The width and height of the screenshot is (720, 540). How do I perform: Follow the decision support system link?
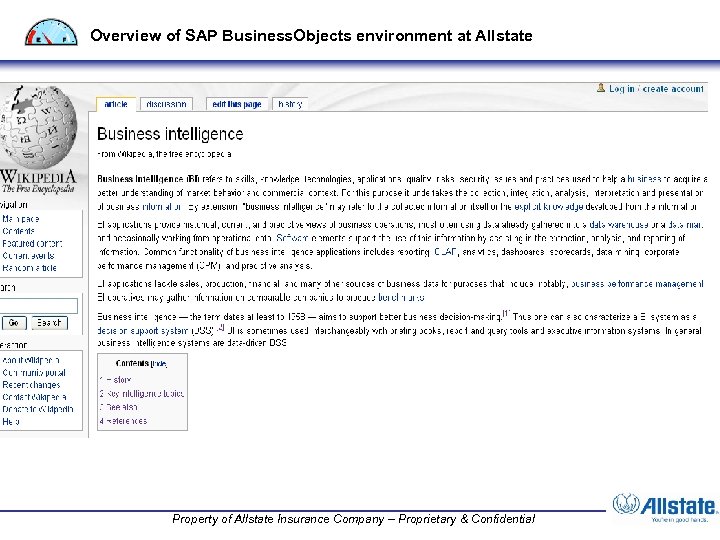[143, 331]
